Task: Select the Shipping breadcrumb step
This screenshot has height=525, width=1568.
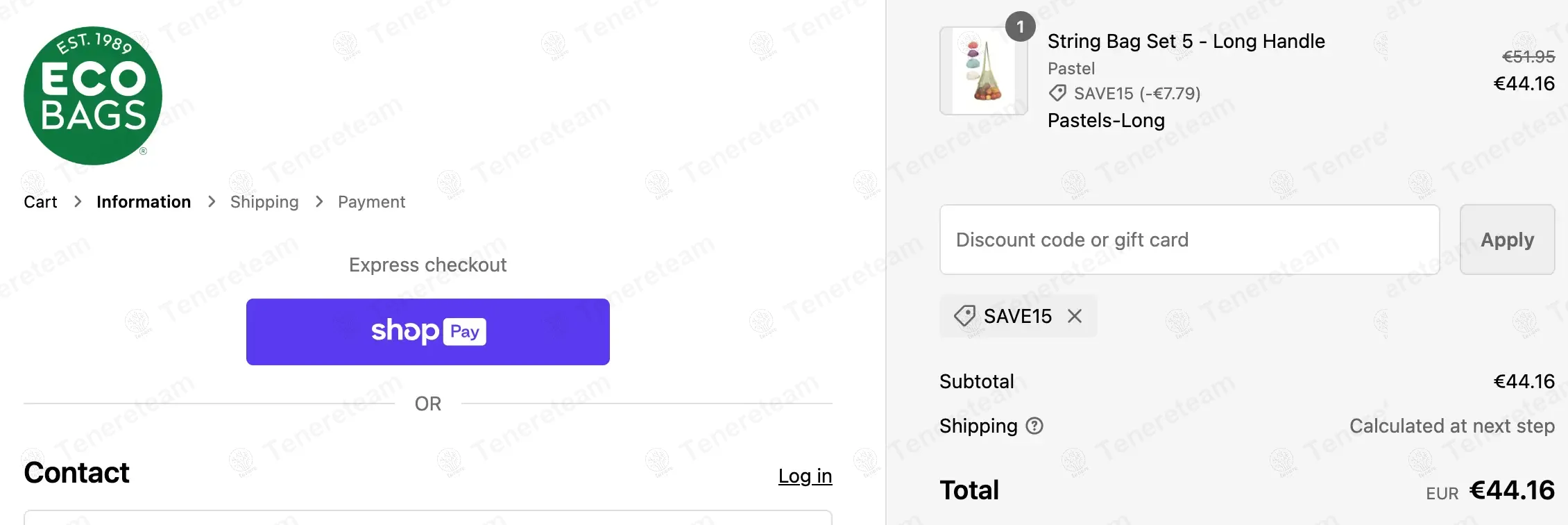Action: coord(264,202)
